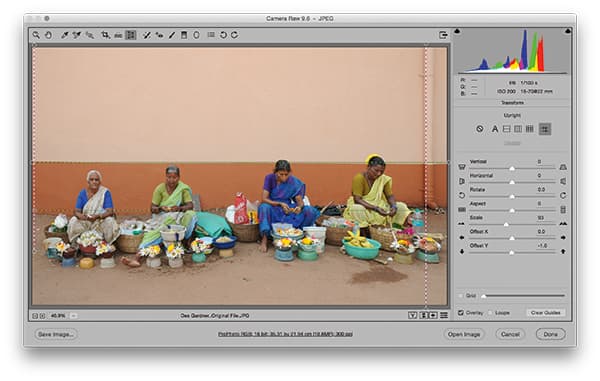This screenshot has width=600, height=381.
Task: Enable the Loupe checkbox
Action: coord(490,313)
